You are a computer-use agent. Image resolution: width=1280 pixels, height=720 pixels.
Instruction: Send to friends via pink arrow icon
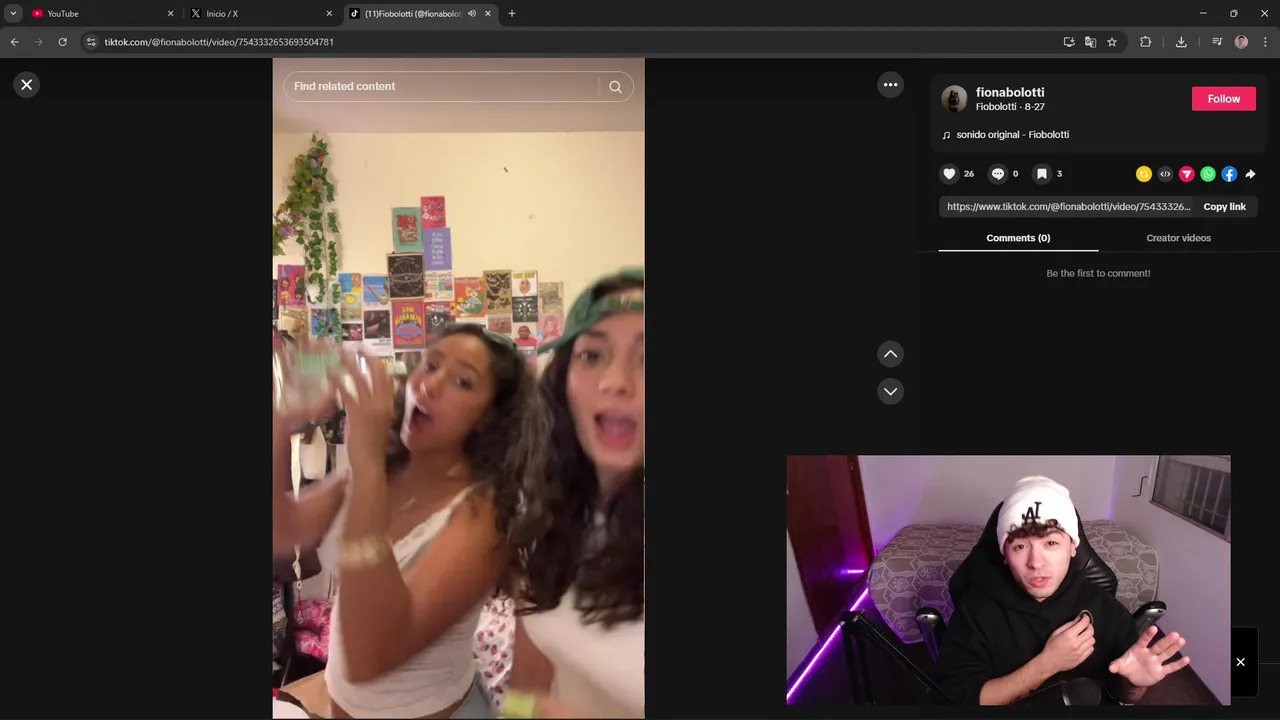[x=1187, y=174]
